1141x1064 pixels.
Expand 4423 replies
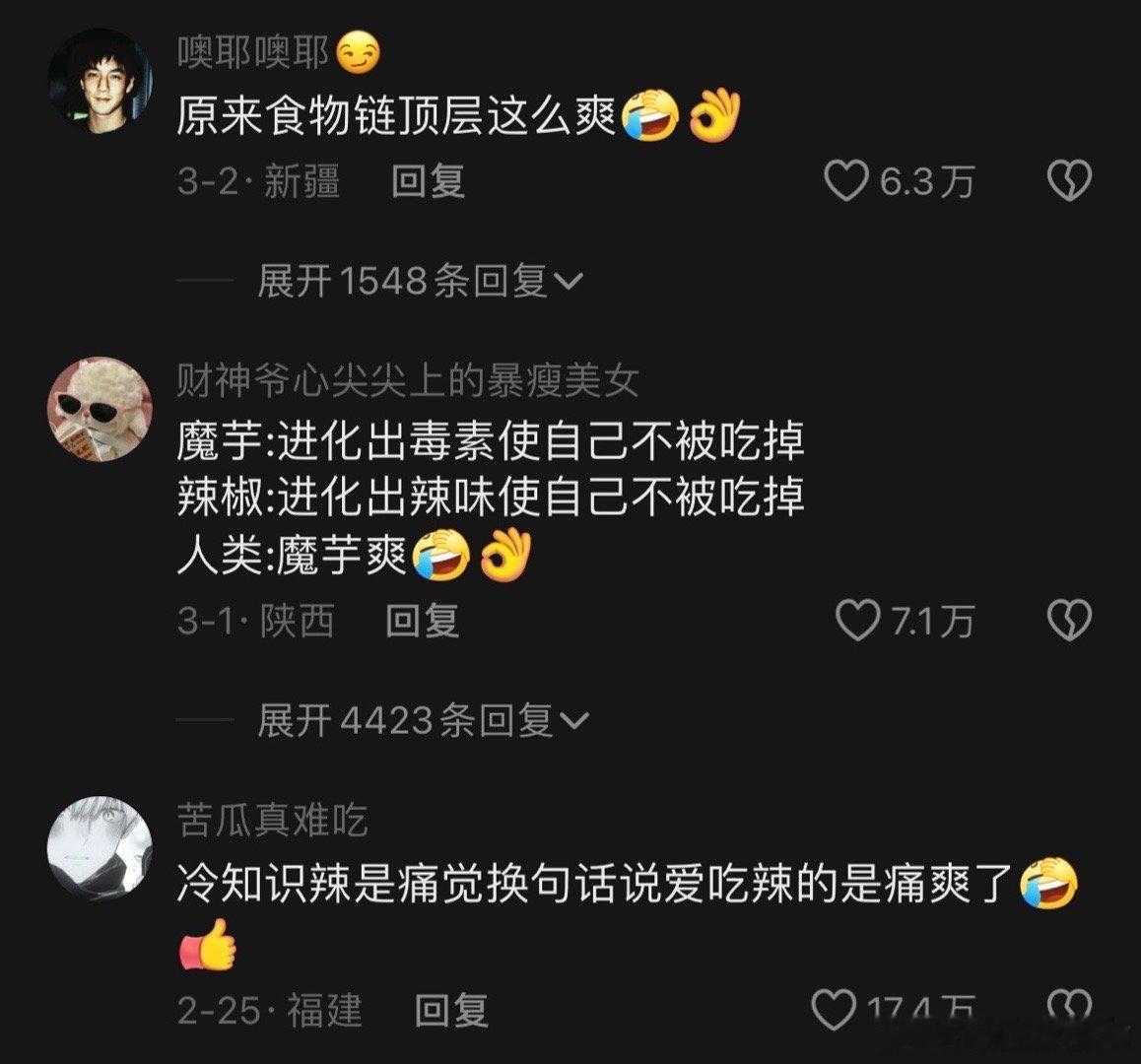click(x=423, y=720)
